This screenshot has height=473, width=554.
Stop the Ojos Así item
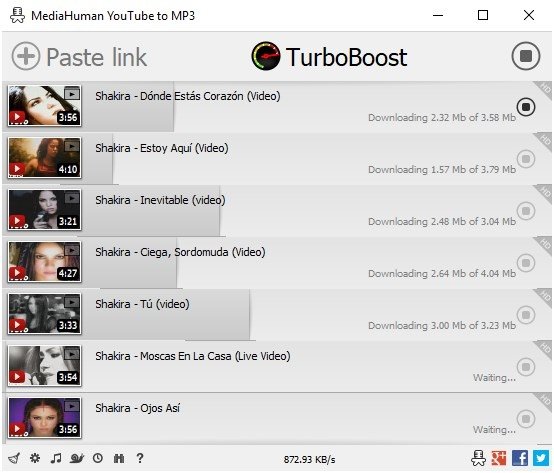coord(526,419)
